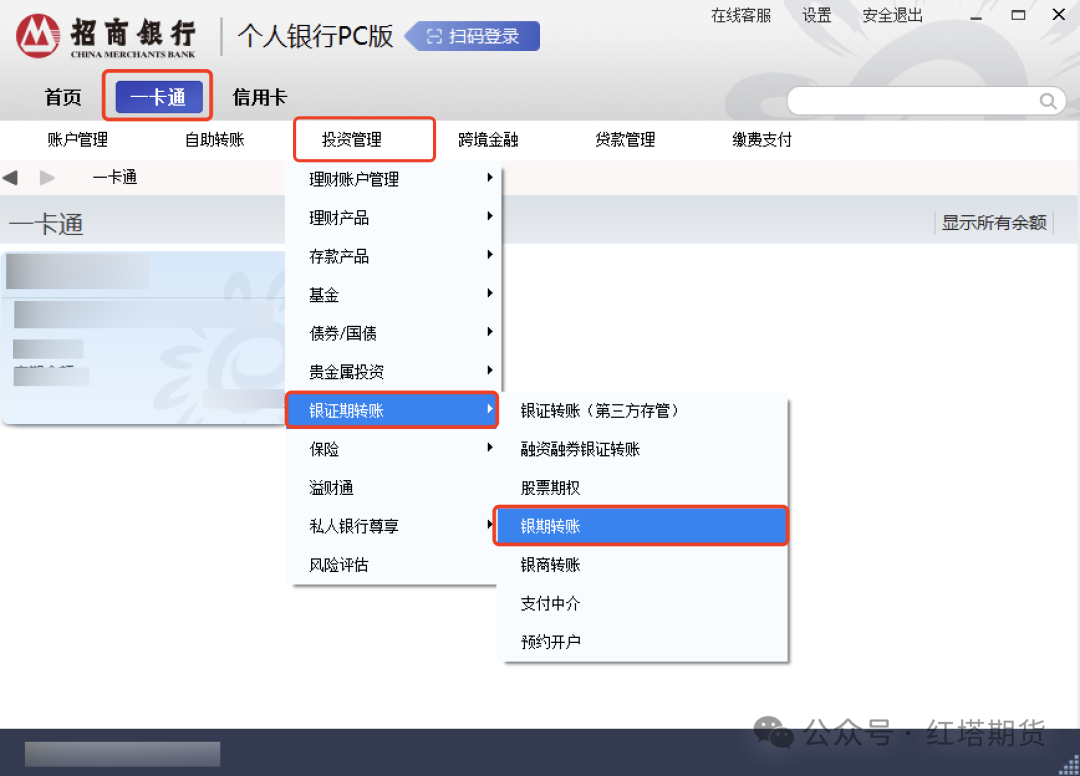
Task: Select 银证转账（第三方存管）
Action: (642, 410)
